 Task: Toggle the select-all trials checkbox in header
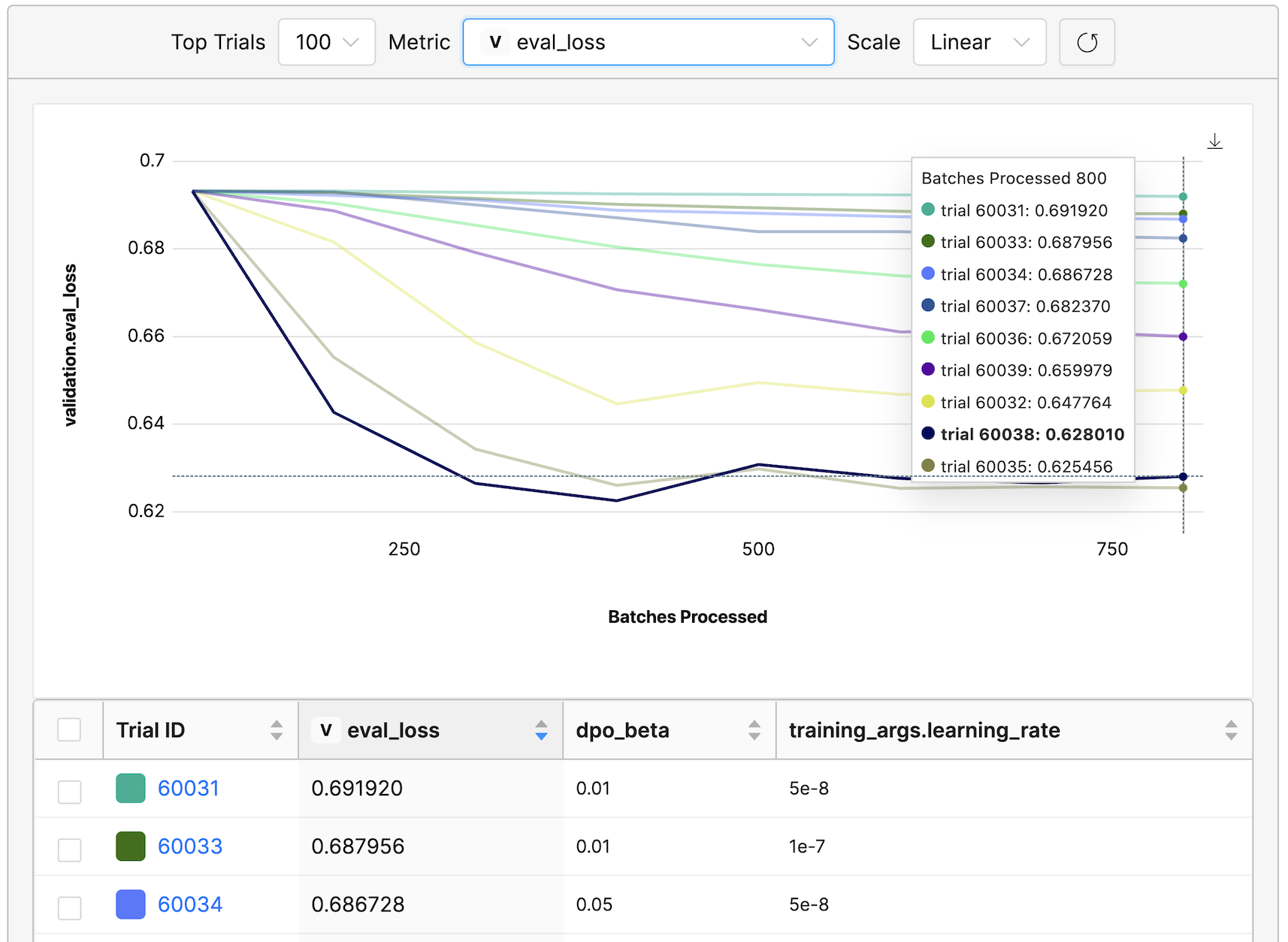coord(69,729)
